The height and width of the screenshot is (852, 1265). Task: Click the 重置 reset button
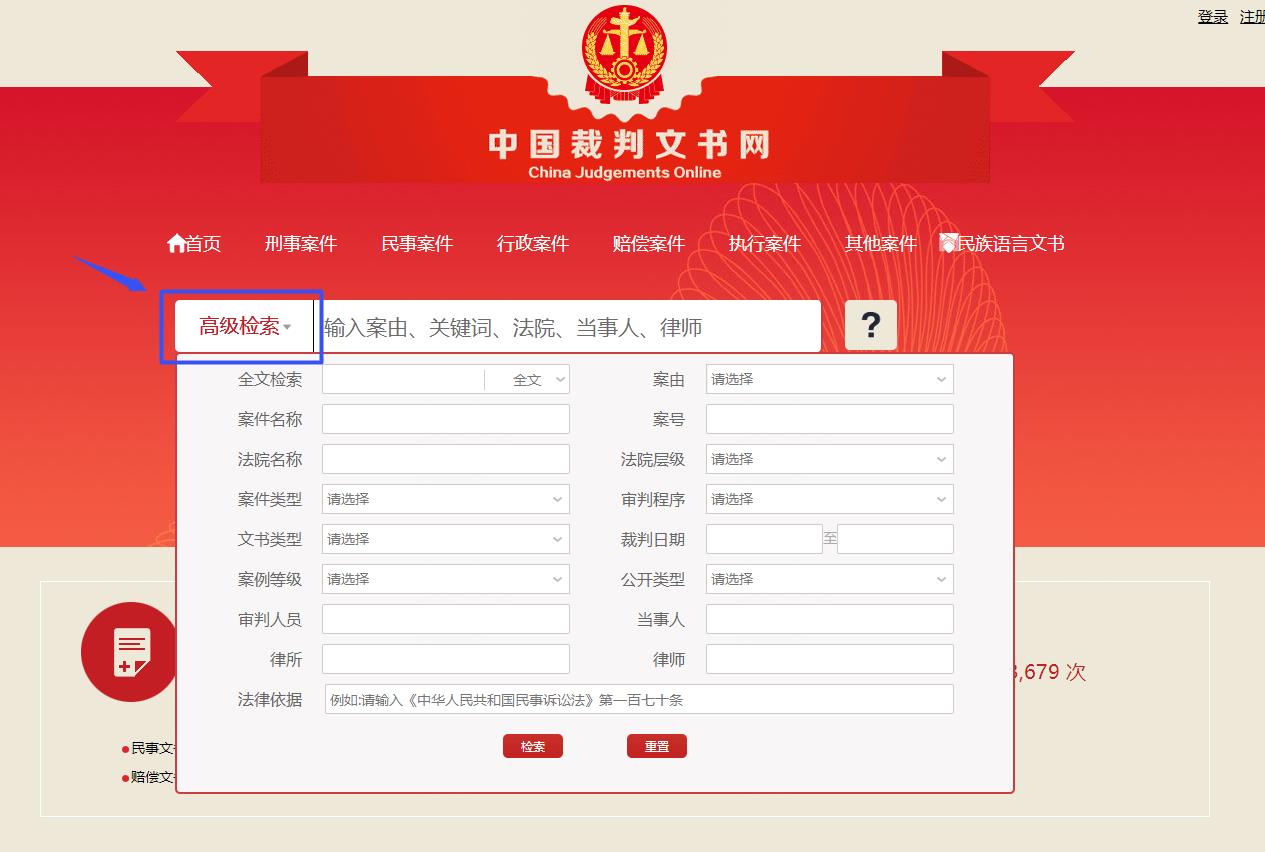pyautogui.click(x=656, y=745)
